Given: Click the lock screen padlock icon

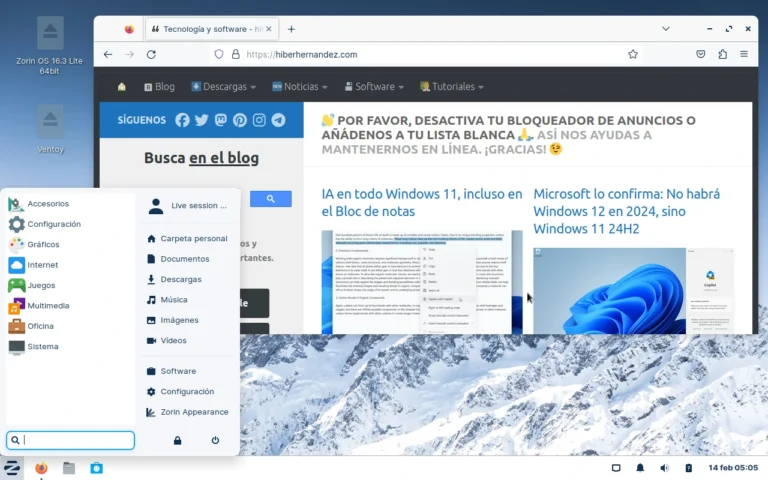Looking at the screenshot, I should click(177, 440).
